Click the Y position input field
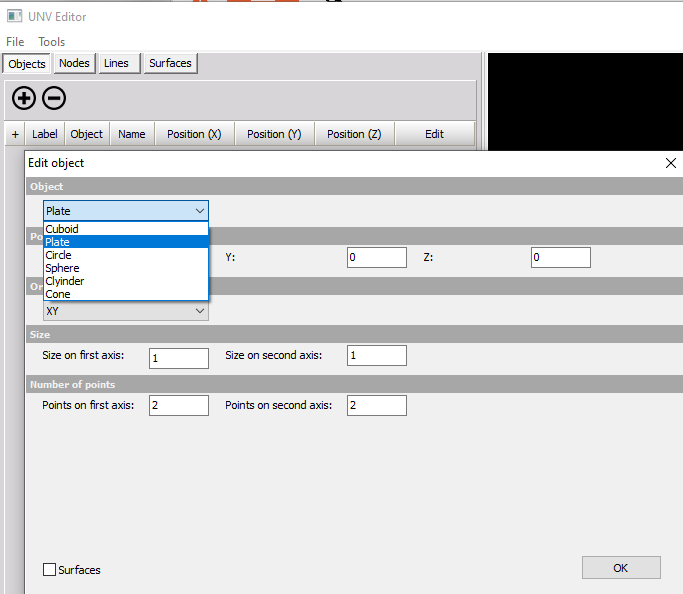Image resolution: width=683 pixels, height=594 pixels. pyautogui.click(x=377, y=257)
